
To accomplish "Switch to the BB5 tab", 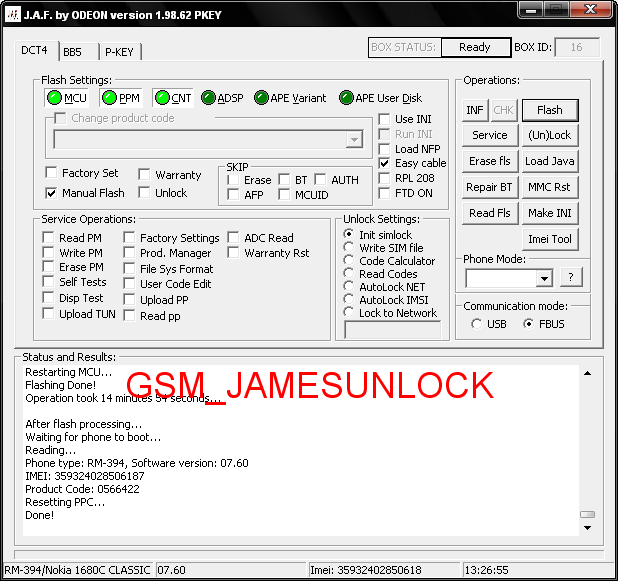I will point(72,51).
